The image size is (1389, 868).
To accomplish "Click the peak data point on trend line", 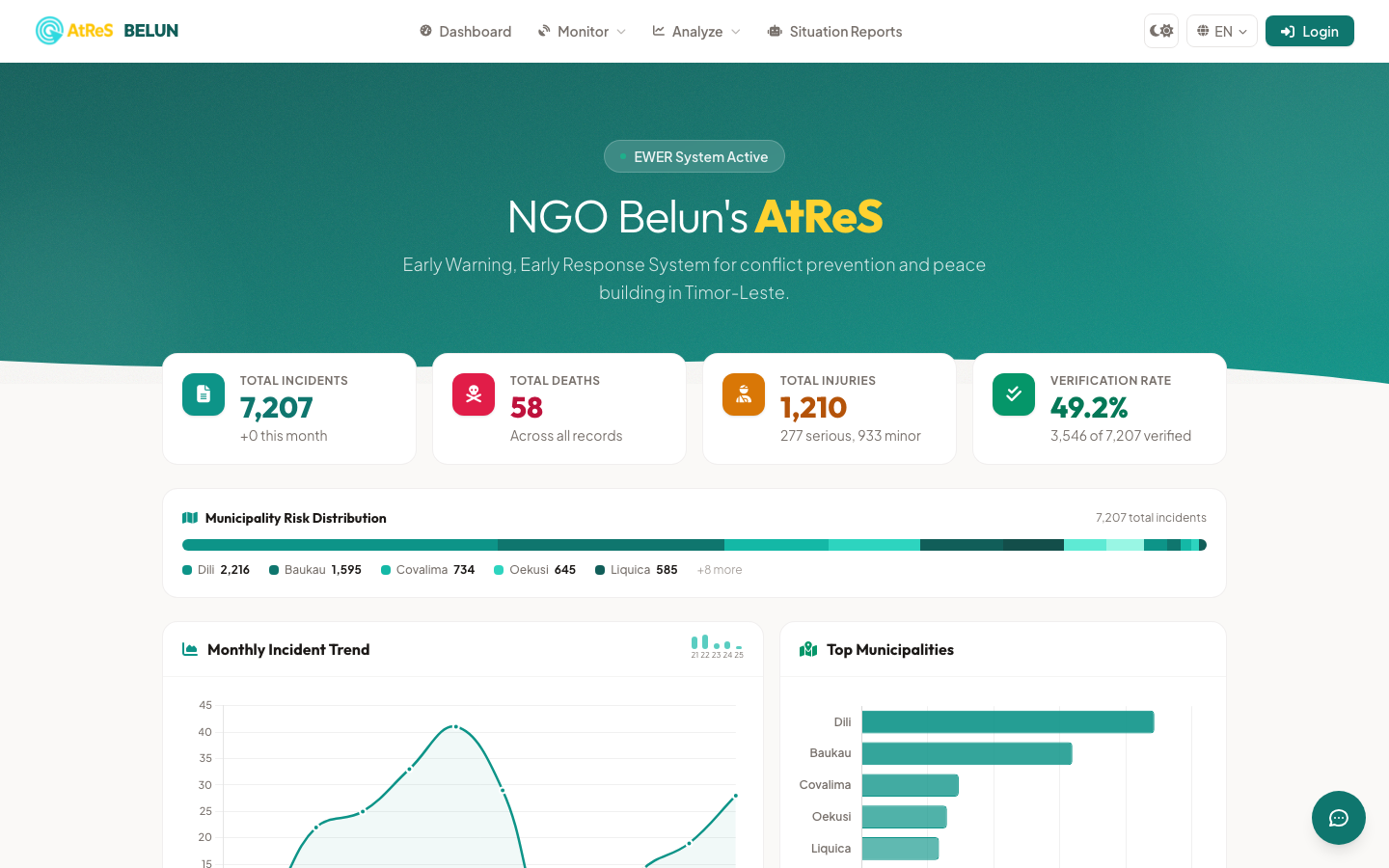I will tap(455, 726).
